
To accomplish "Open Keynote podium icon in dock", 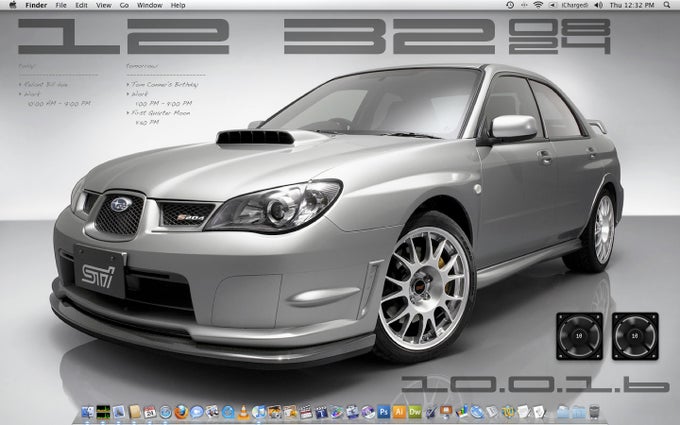I will (x=446, y=412).
